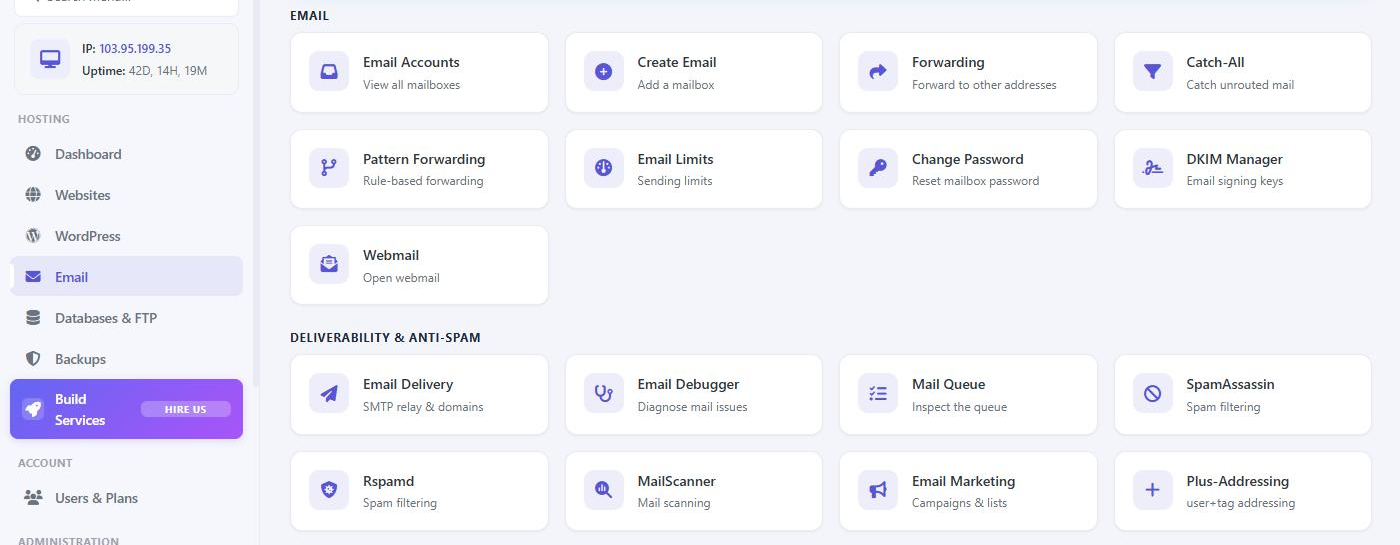Open the Mail Queue card
Image resolution: width=1400 pixels, height=545 pixels.
click(x=968, y=394)
